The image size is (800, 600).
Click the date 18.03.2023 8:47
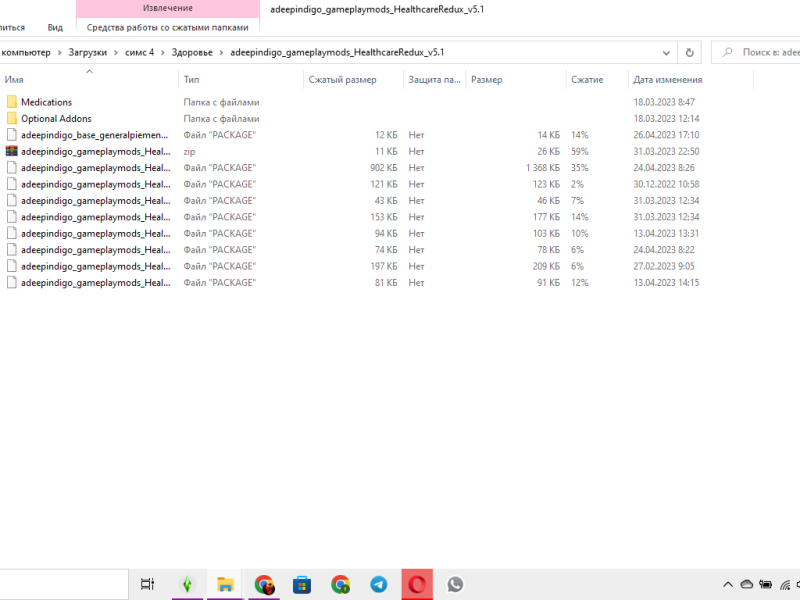(x=664, y=102)
